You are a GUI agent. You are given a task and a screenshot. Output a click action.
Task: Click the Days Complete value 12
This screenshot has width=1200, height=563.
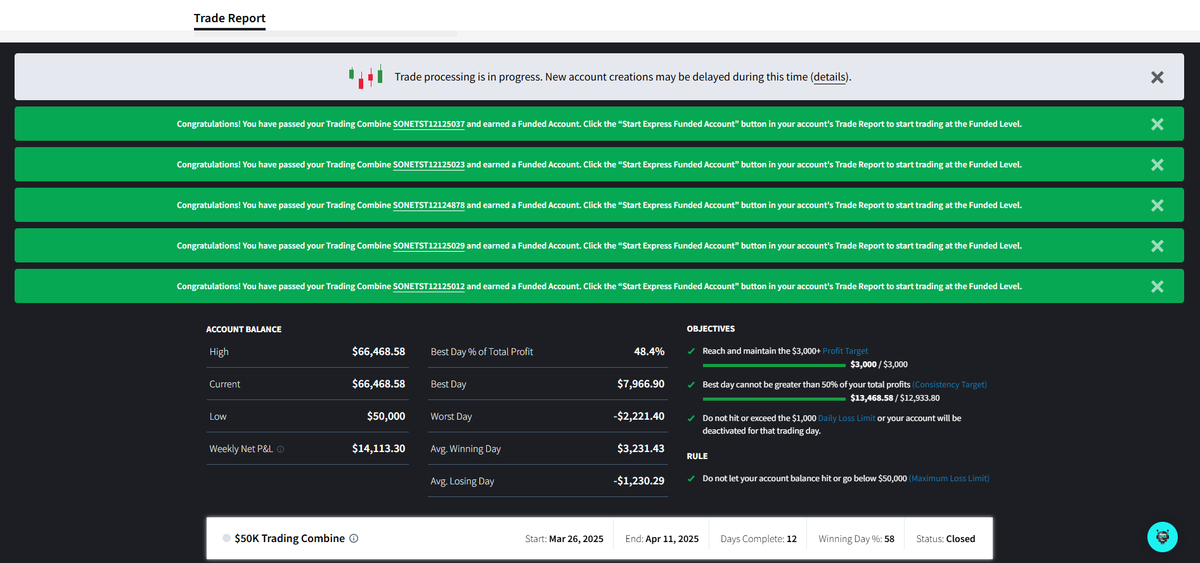point(791,538)
